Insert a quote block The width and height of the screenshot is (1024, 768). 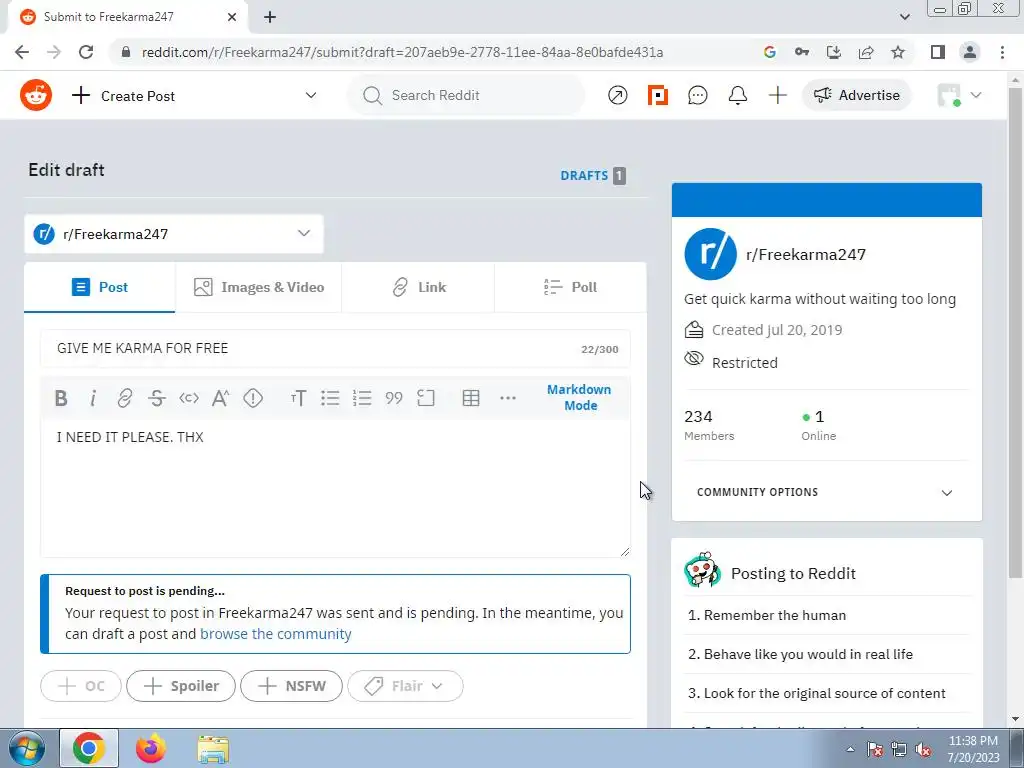(x=394, y=398)
